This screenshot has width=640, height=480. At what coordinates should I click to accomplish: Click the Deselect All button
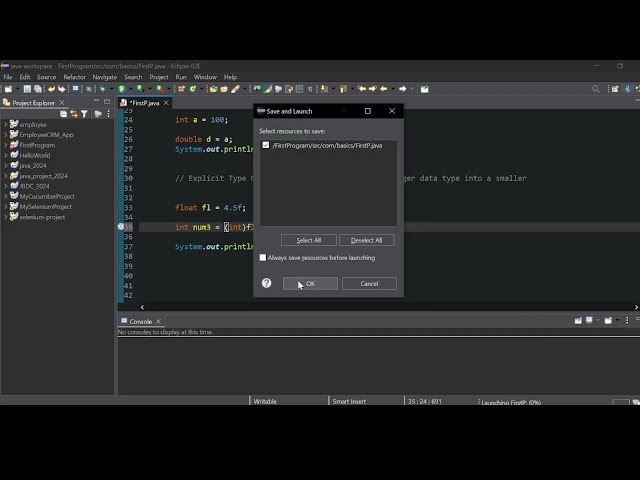coord(367,240)
